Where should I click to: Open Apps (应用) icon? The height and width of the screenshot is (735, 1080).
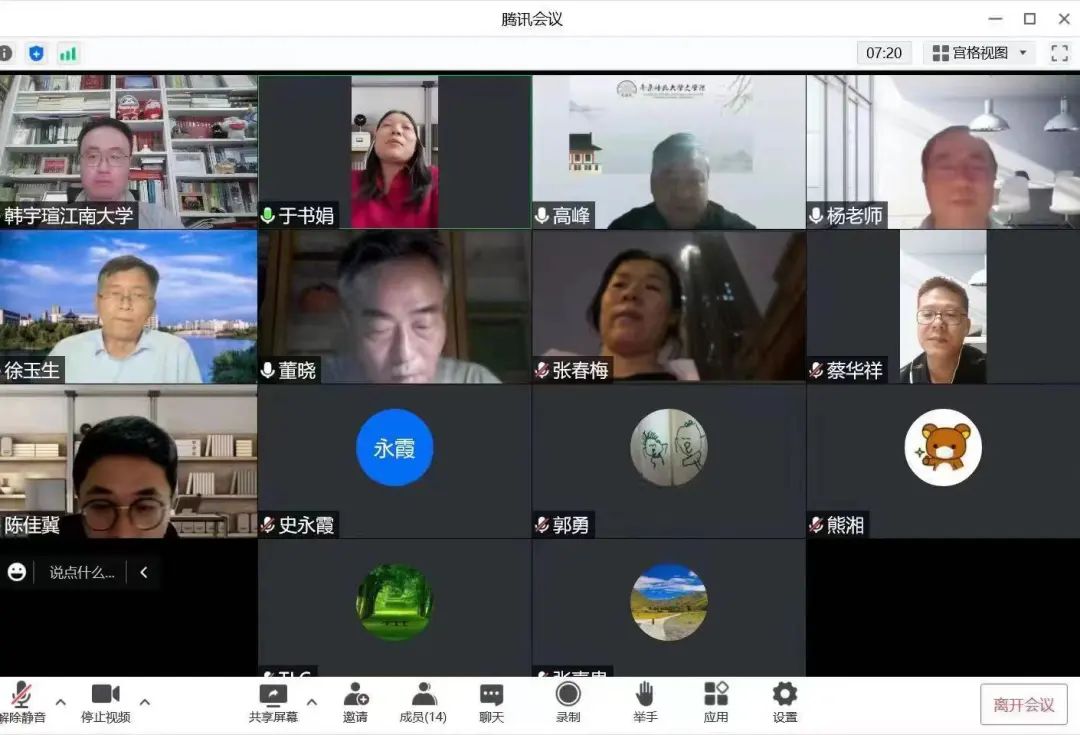[x=716, y=702]
